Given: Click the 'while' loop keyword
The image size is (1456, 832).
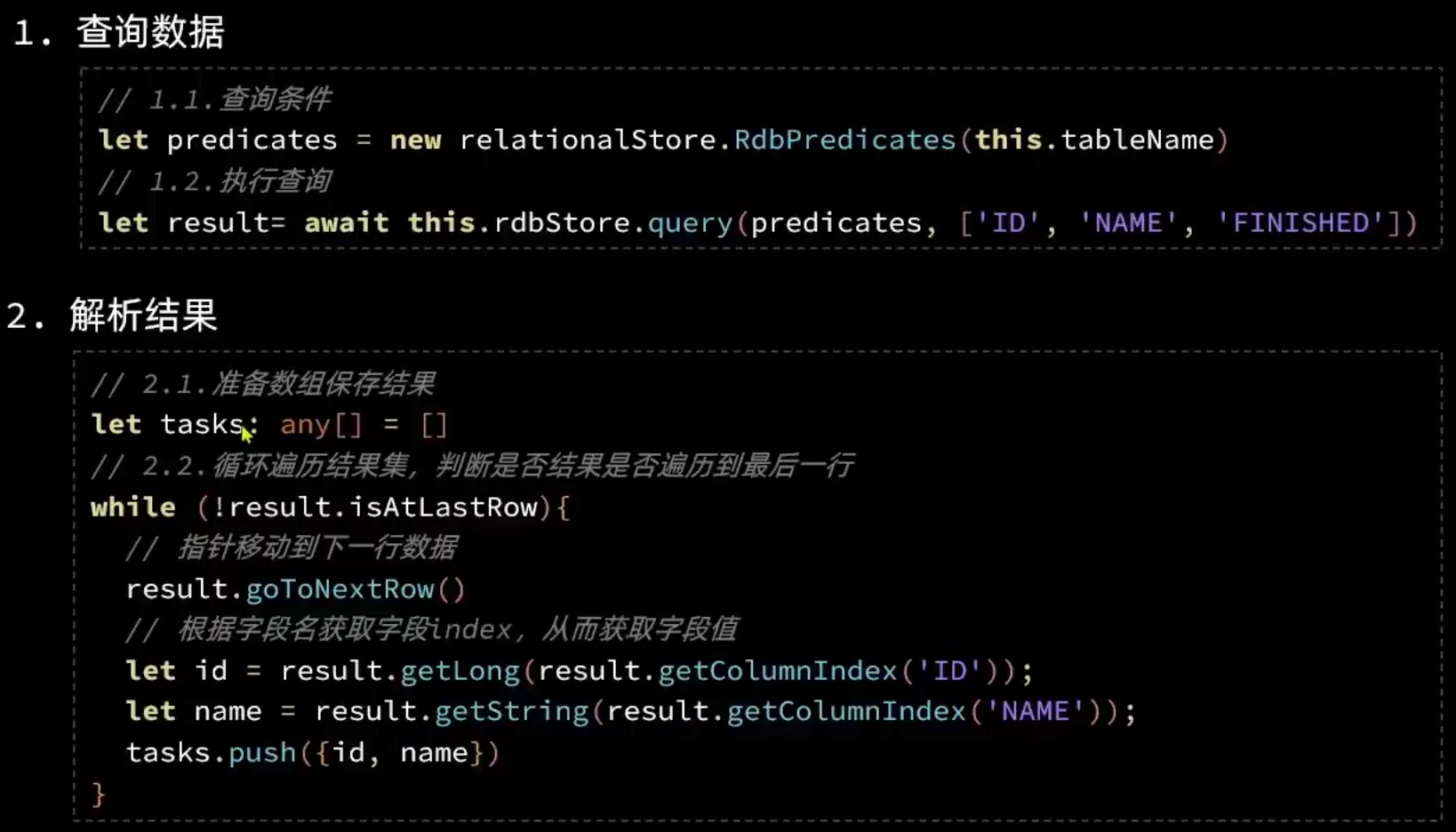Looking at the screenshot, I should coord(133,507).
